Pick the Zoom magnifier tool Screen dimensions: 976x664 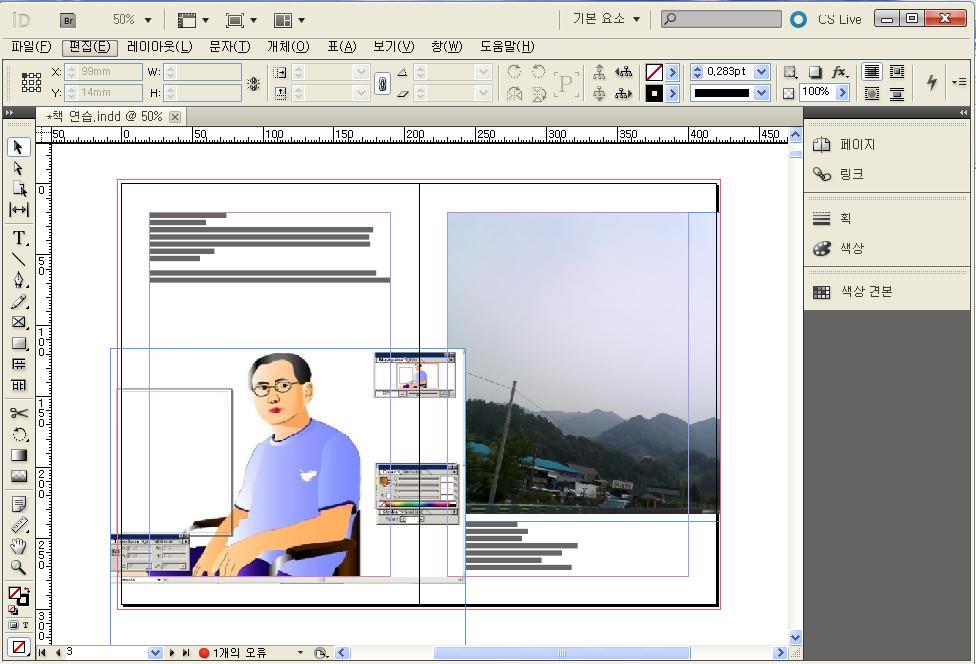[19, 567]
